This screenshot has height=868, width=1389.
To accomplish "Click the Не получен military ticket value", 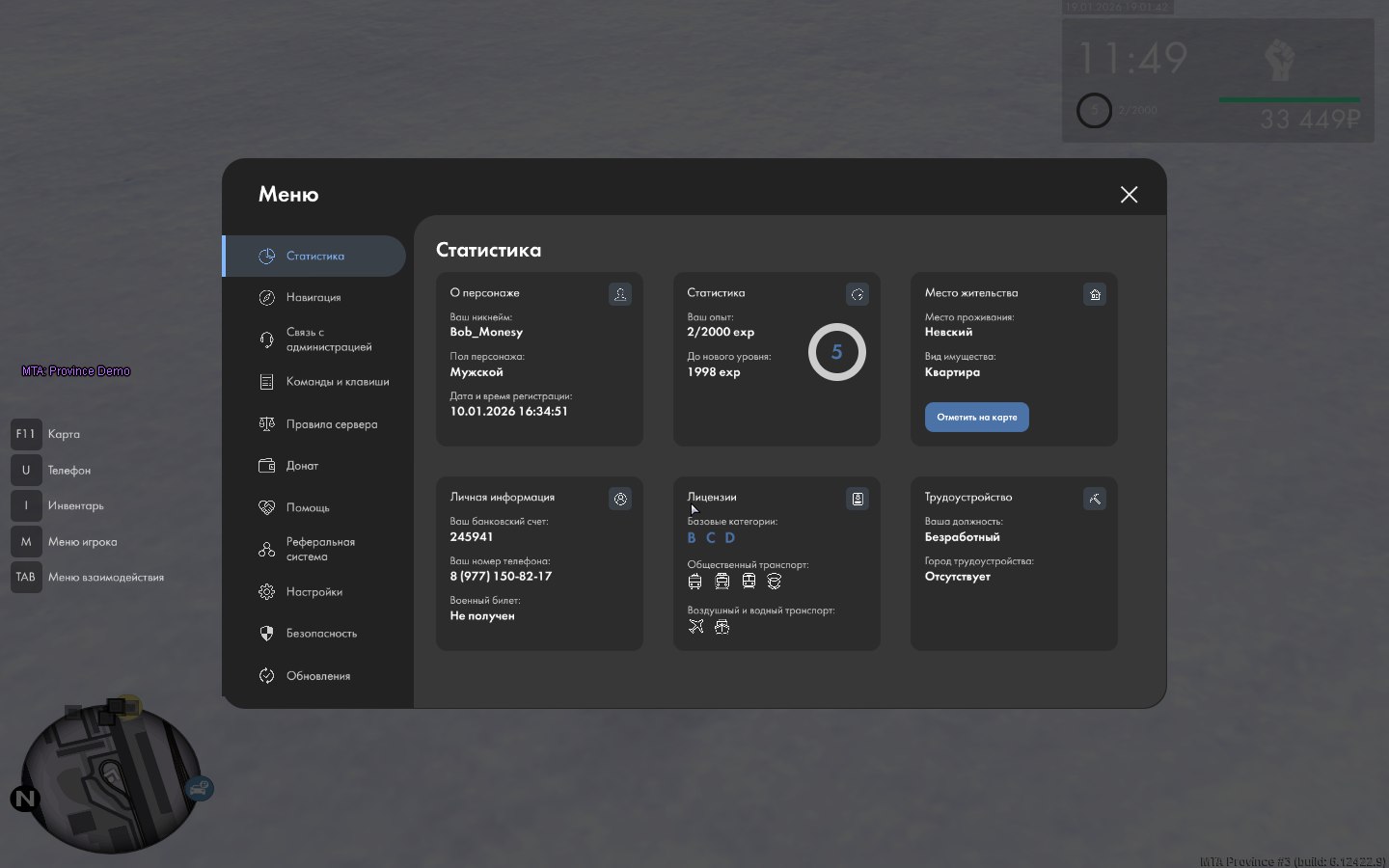I will coord(482,616).
